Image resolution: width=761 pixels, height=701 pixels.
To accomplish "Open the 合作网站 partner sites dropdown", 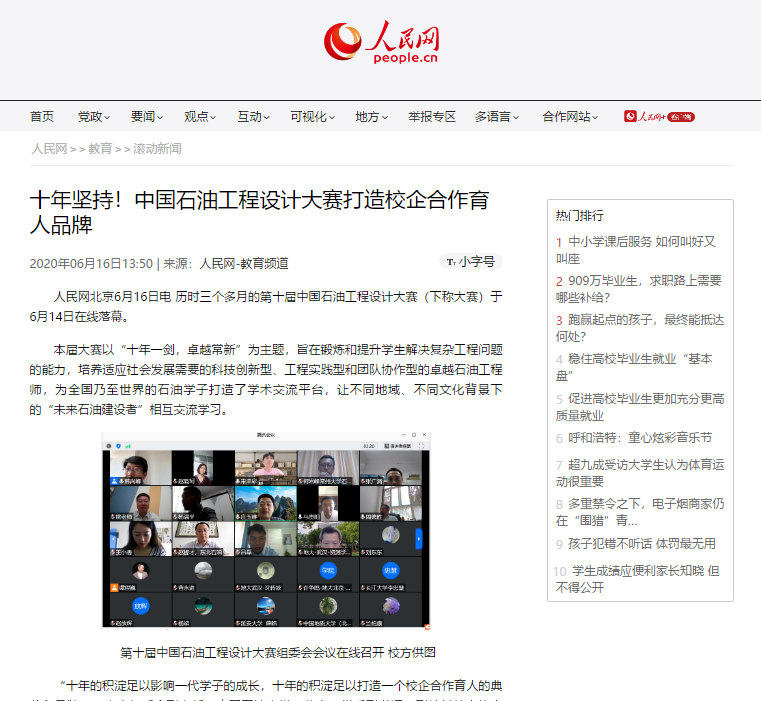I will [x=572, y=117].
